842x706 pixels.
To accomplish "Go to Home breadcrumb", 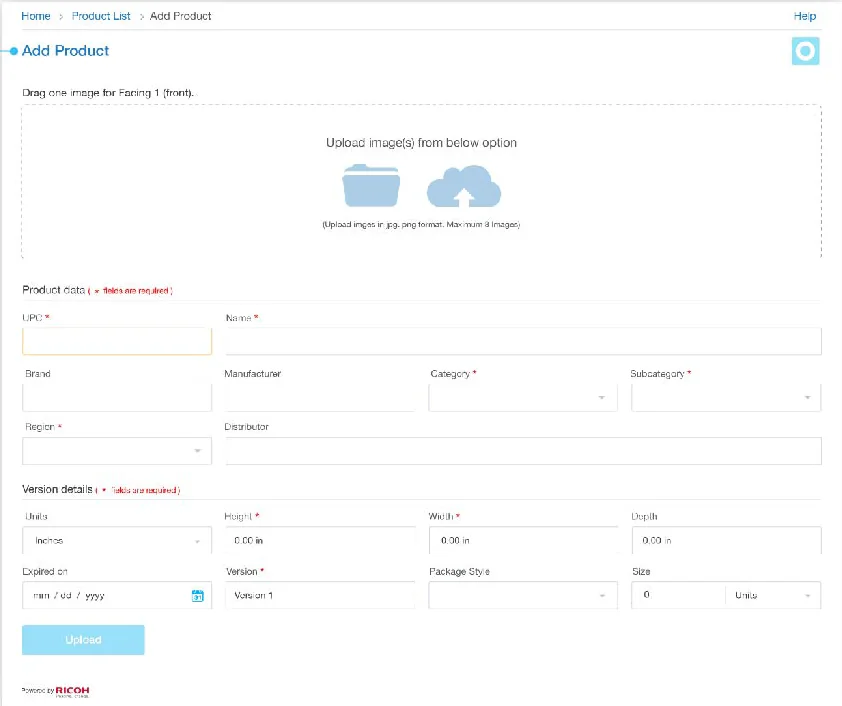I will [x=35, y=16].
